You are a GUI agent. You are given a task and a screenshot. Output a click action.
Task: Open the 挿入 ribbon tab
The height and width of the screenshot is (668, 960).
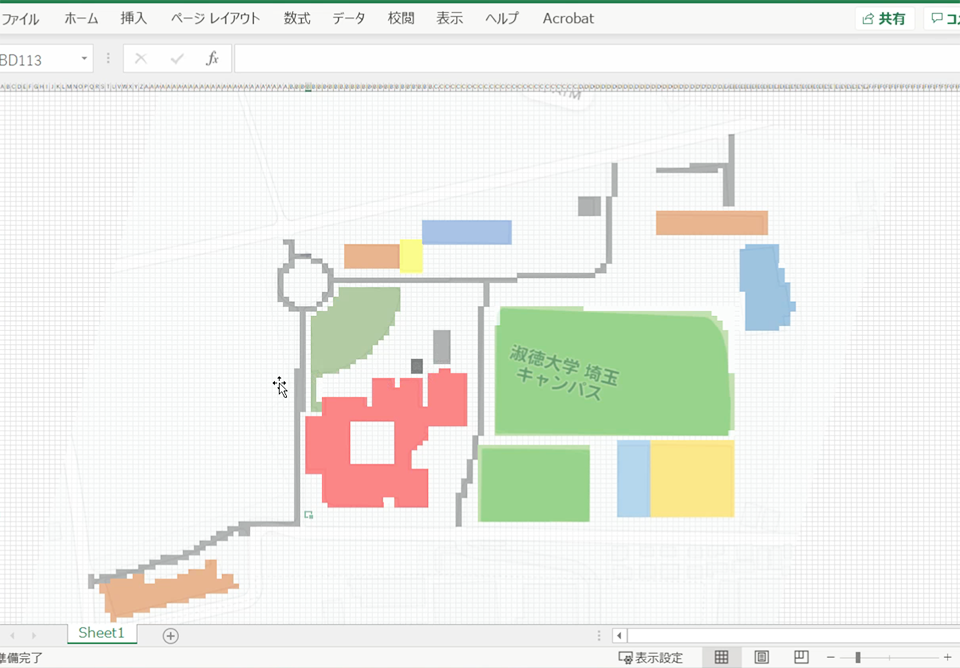133,19
